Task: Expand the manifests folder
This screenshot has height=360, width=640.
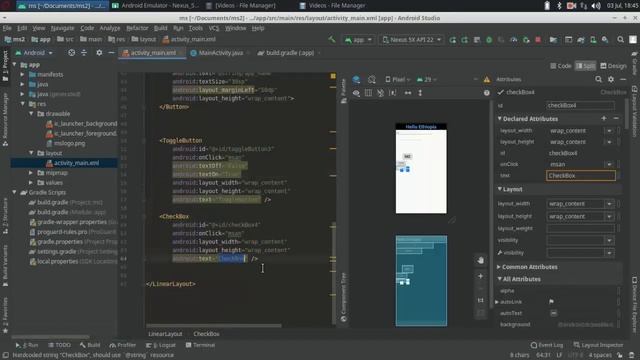Action: coord(22,75)
